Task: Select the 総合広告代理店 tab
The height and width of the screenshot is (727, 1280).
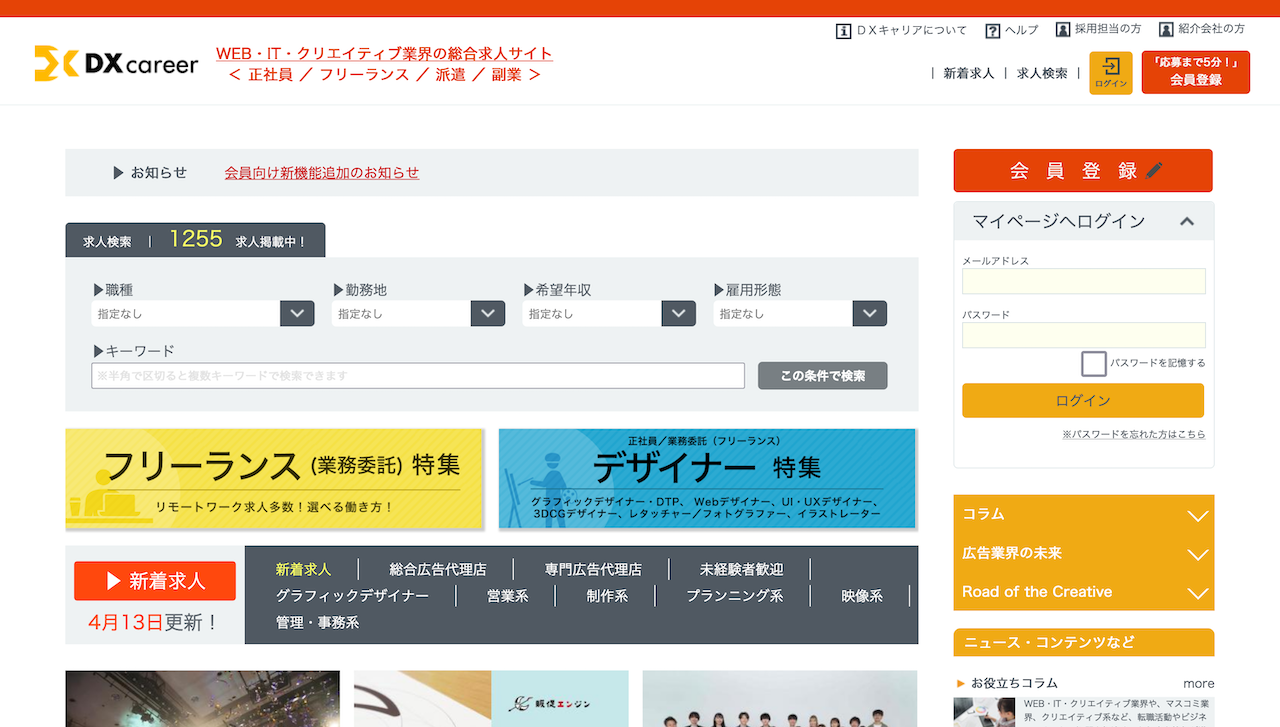Action: [438, 569]
